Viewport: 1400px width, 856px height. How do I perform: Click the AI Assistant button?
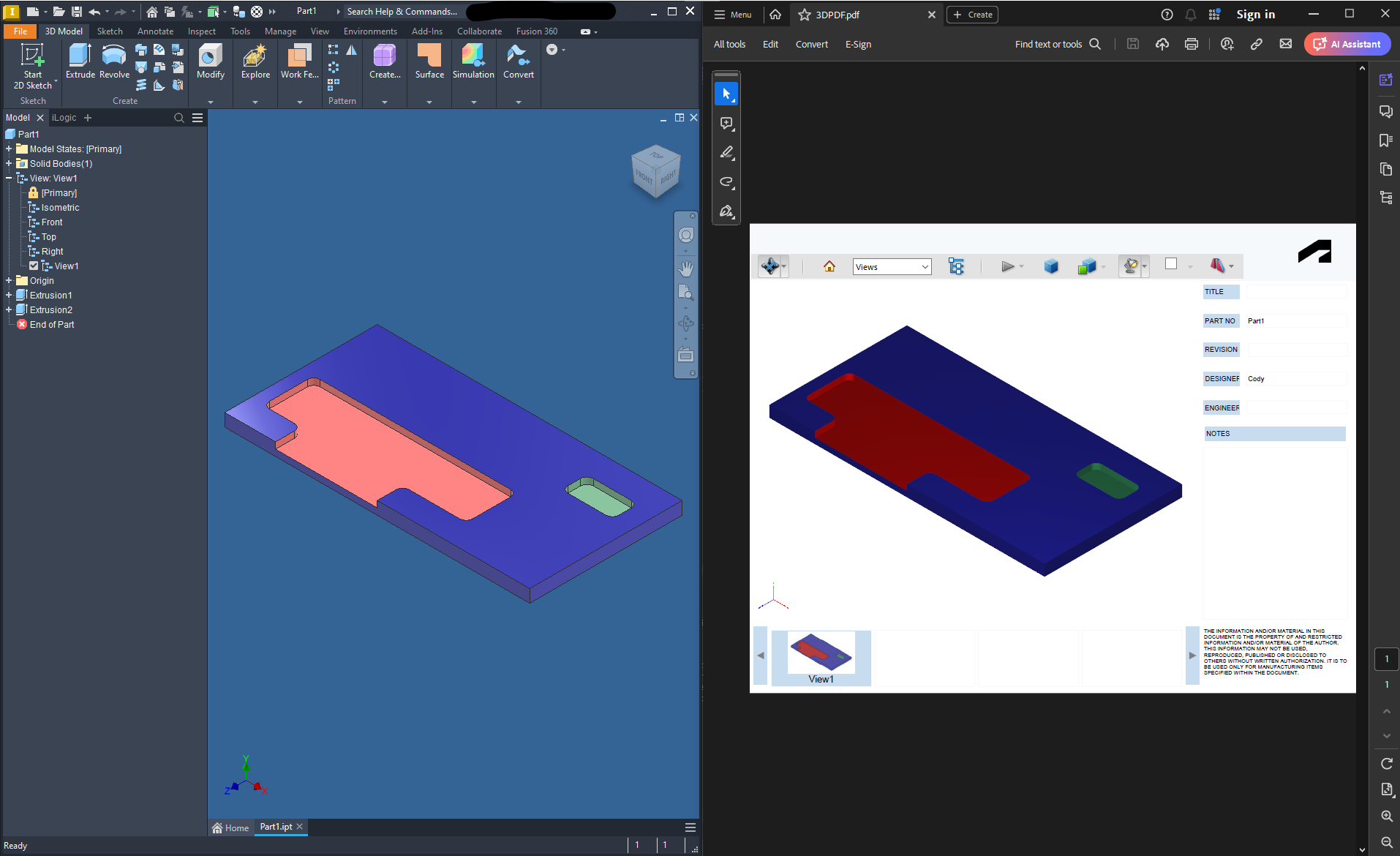pos(1347,44)
